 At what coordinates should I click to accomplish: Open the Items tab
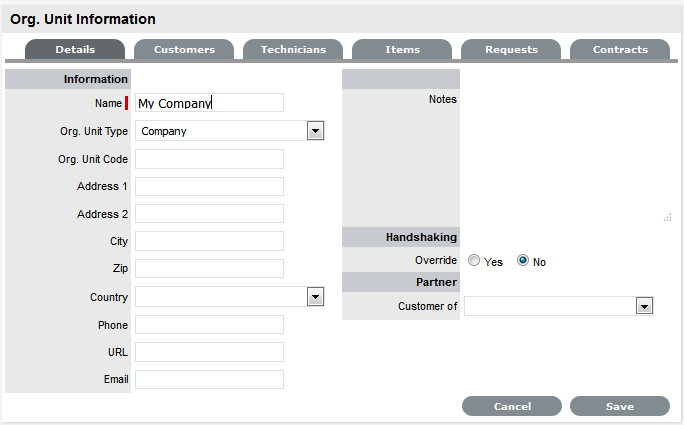point(402,49)
